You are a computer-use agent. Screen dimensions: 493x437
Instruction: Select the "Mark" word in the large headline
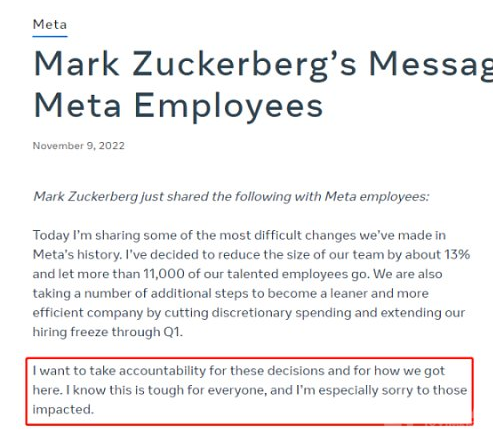coord(76,64)
